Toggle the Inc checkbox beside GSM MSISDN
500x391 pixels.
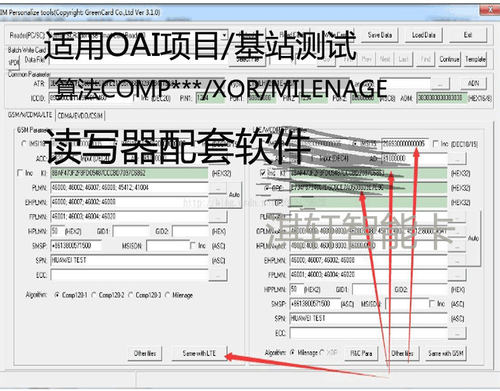pyautogui.click(x=193, y=246)
